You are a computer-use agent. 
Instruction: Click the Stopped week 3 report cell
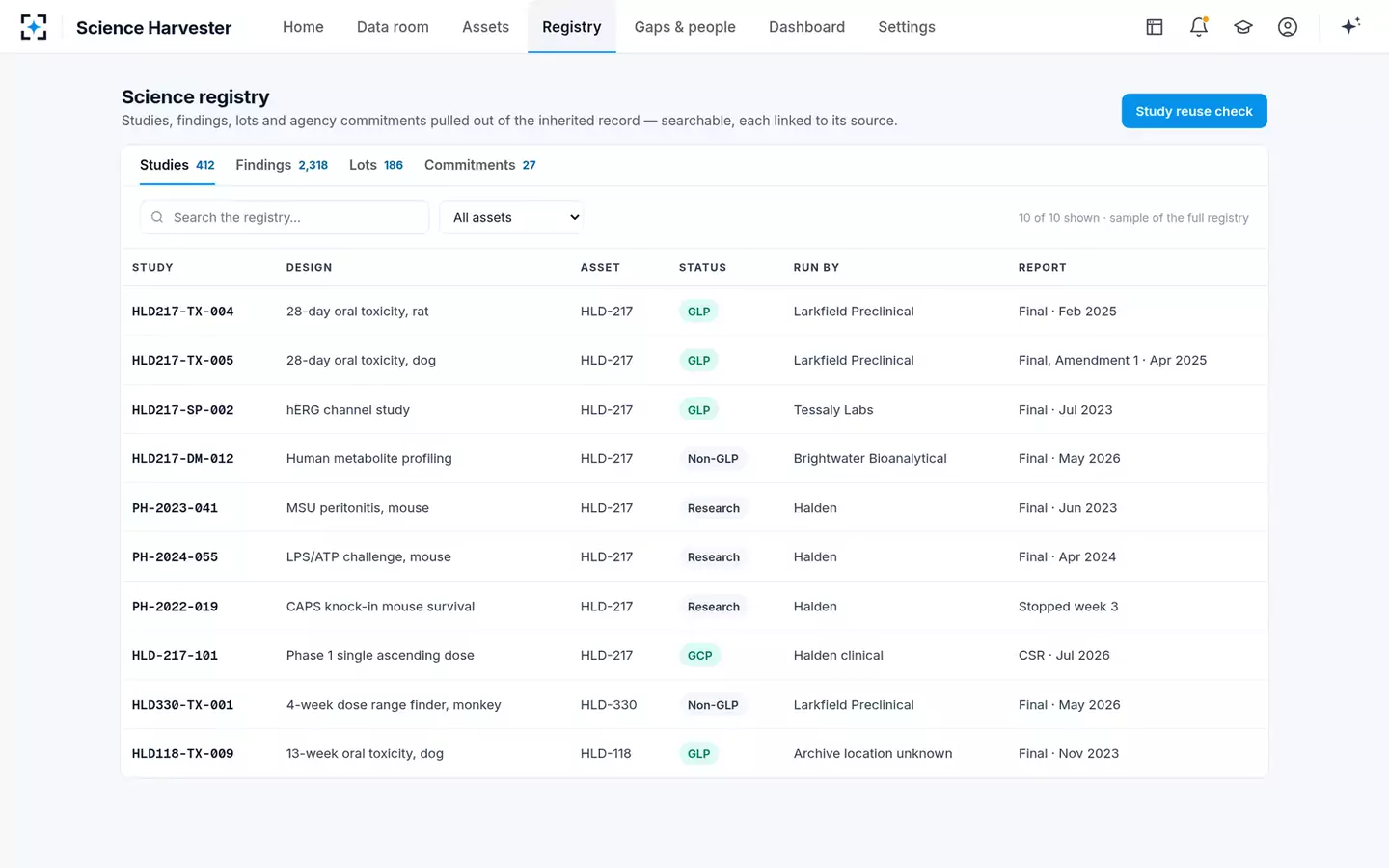point(1068,607)
